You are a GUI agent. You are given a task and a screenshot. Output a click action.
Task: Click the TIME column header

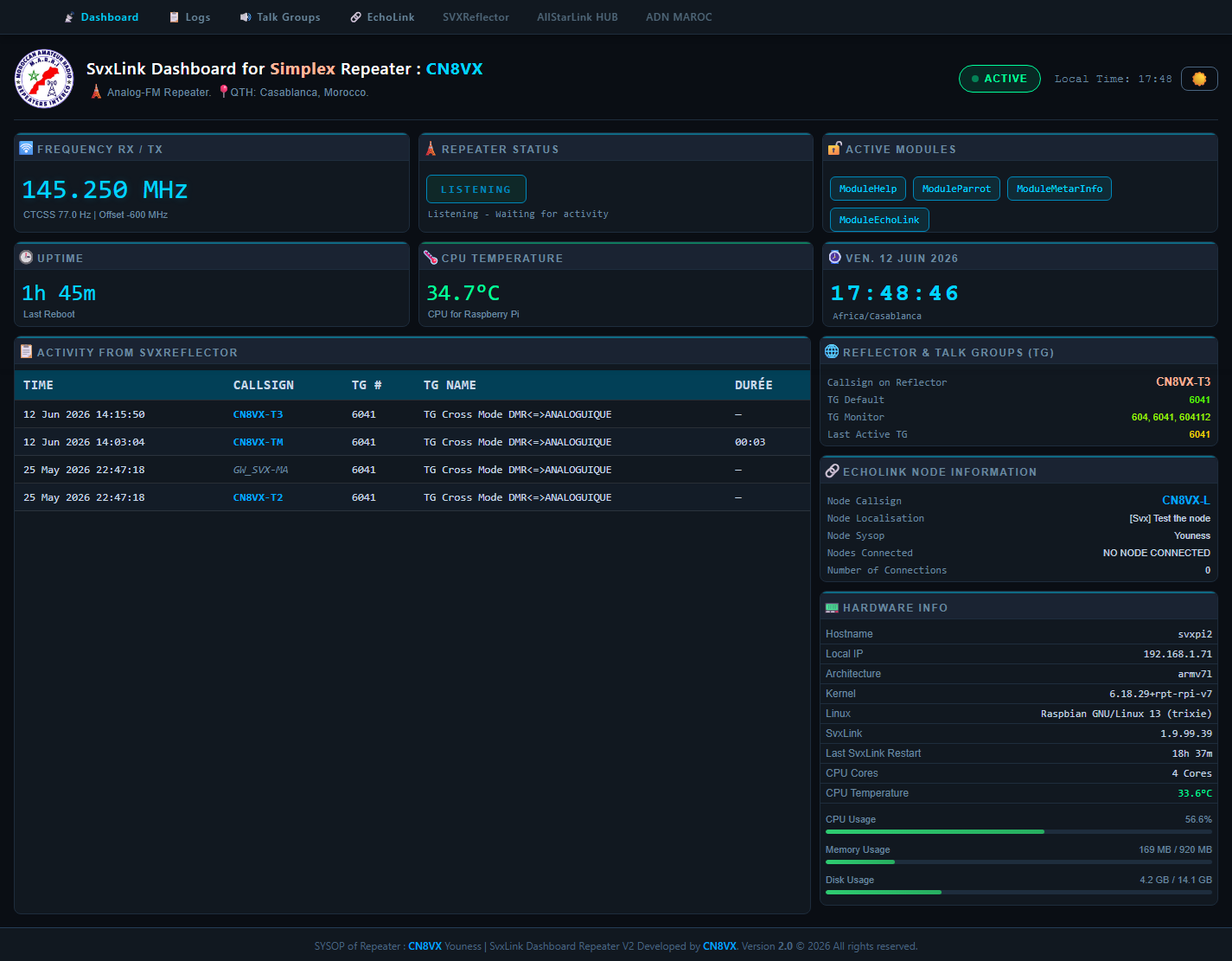[x=38, y=385]
